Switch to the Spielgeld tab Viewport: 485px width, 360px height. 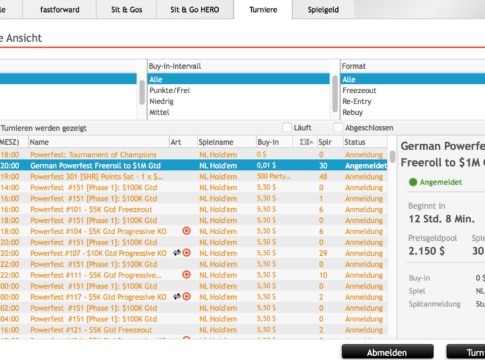(323, 9)
